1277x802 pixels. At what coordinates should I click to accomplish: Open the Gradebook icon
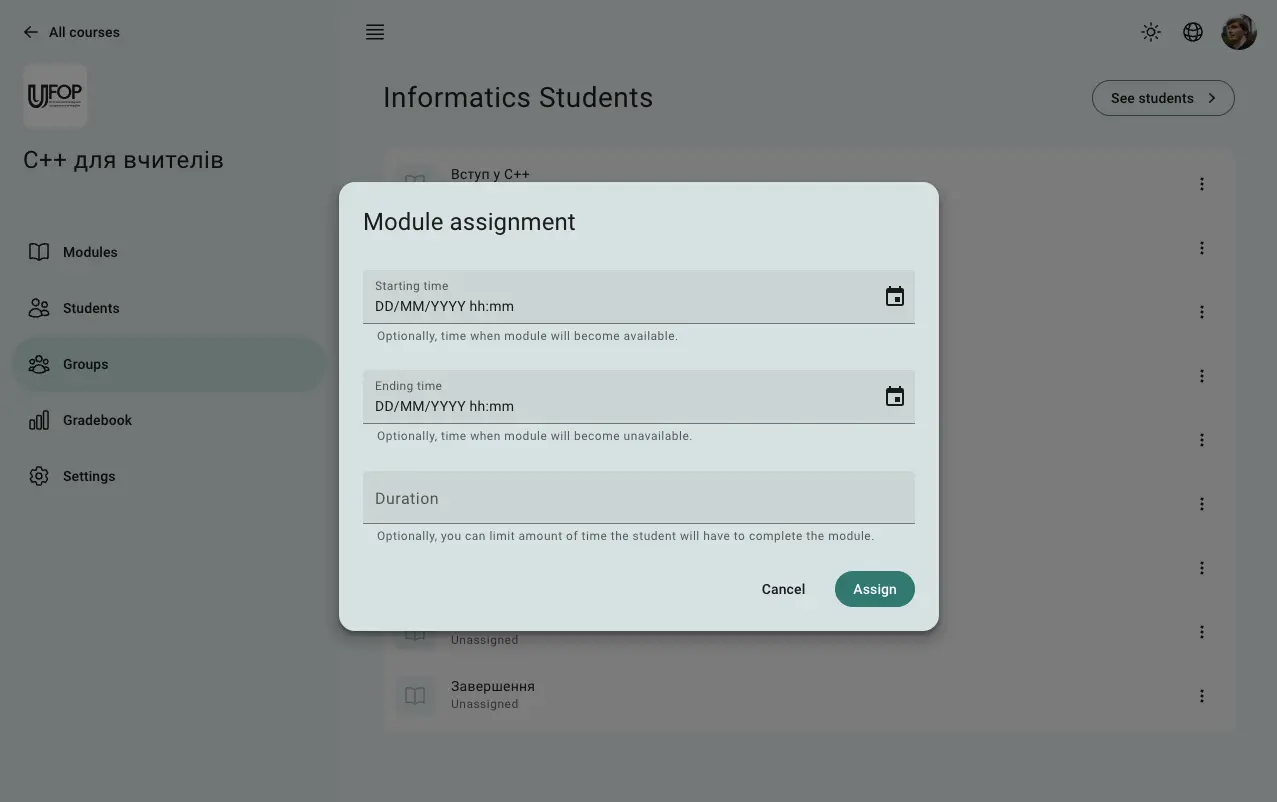click(x=39, y=419)
